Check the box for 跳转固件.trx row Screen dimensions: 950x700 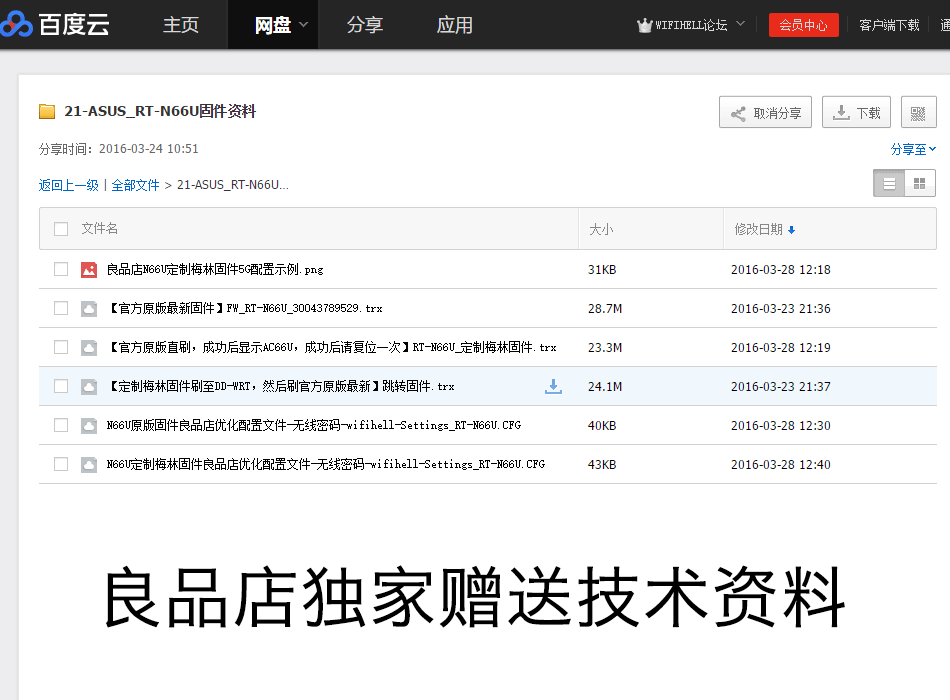[x=61, y=386]
